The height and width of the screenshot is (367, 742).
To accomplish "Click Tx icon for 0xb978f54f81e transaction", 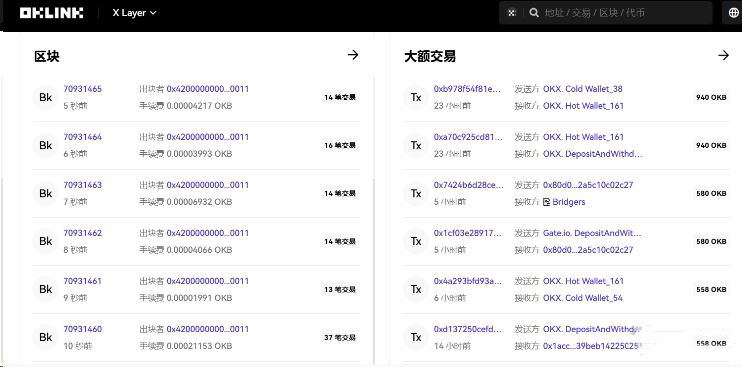I will tap(416, 97).
